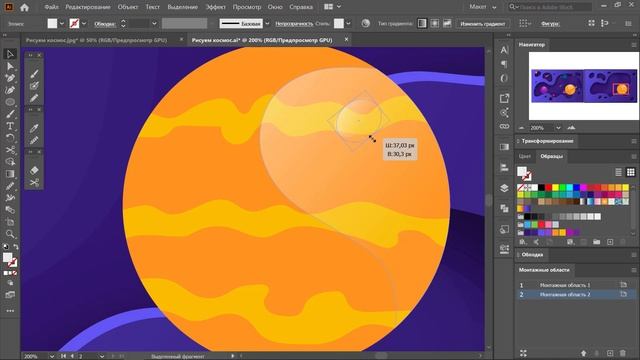Pick the Eraser tool in floating panel
Image resolution: width=640 pixels, height=360 pixels.
click(x=34, y=170)
